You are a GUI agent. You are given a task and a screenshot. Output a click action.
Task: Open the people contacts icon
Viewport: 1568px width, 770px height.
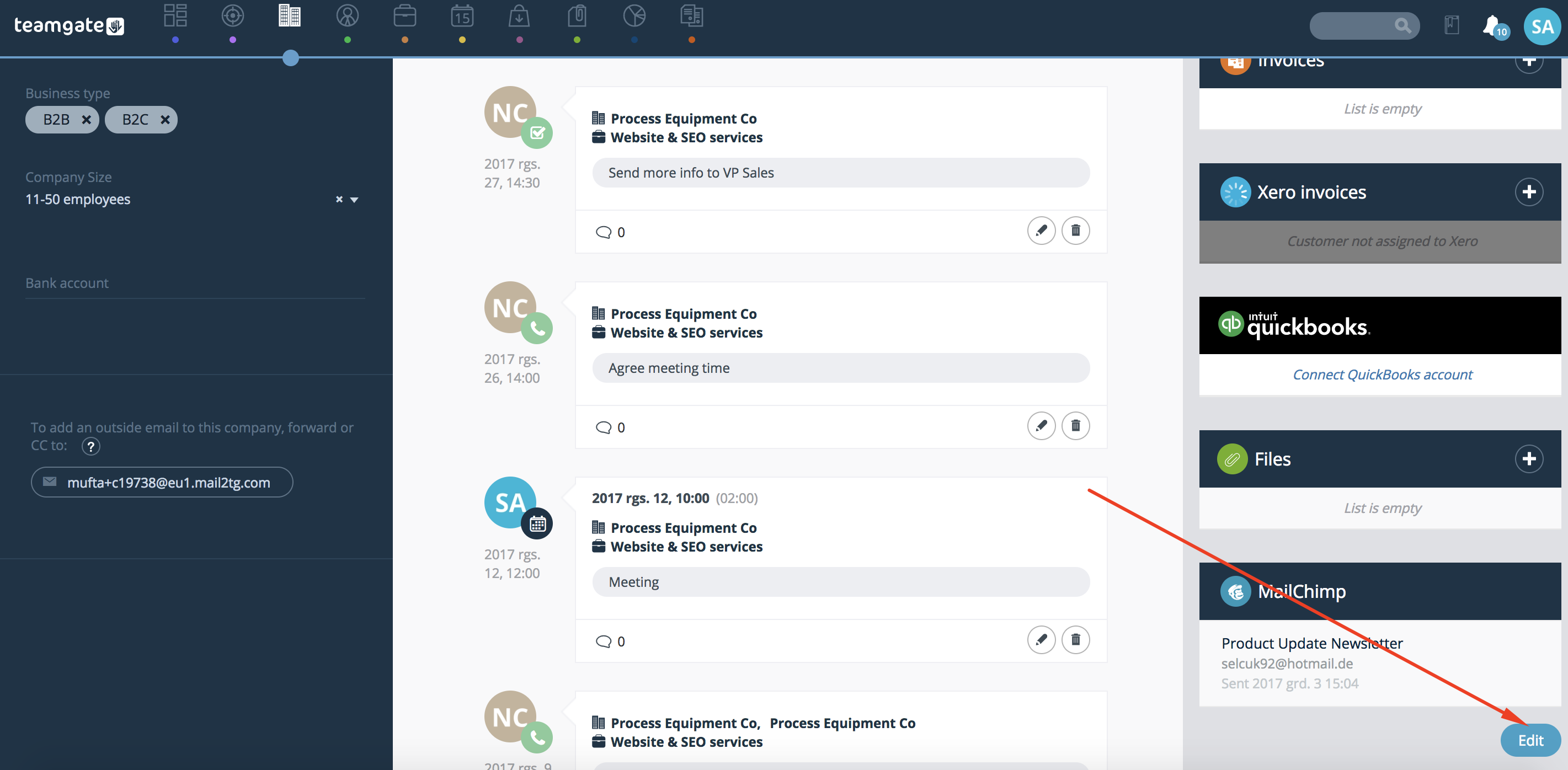coord(348,16)
